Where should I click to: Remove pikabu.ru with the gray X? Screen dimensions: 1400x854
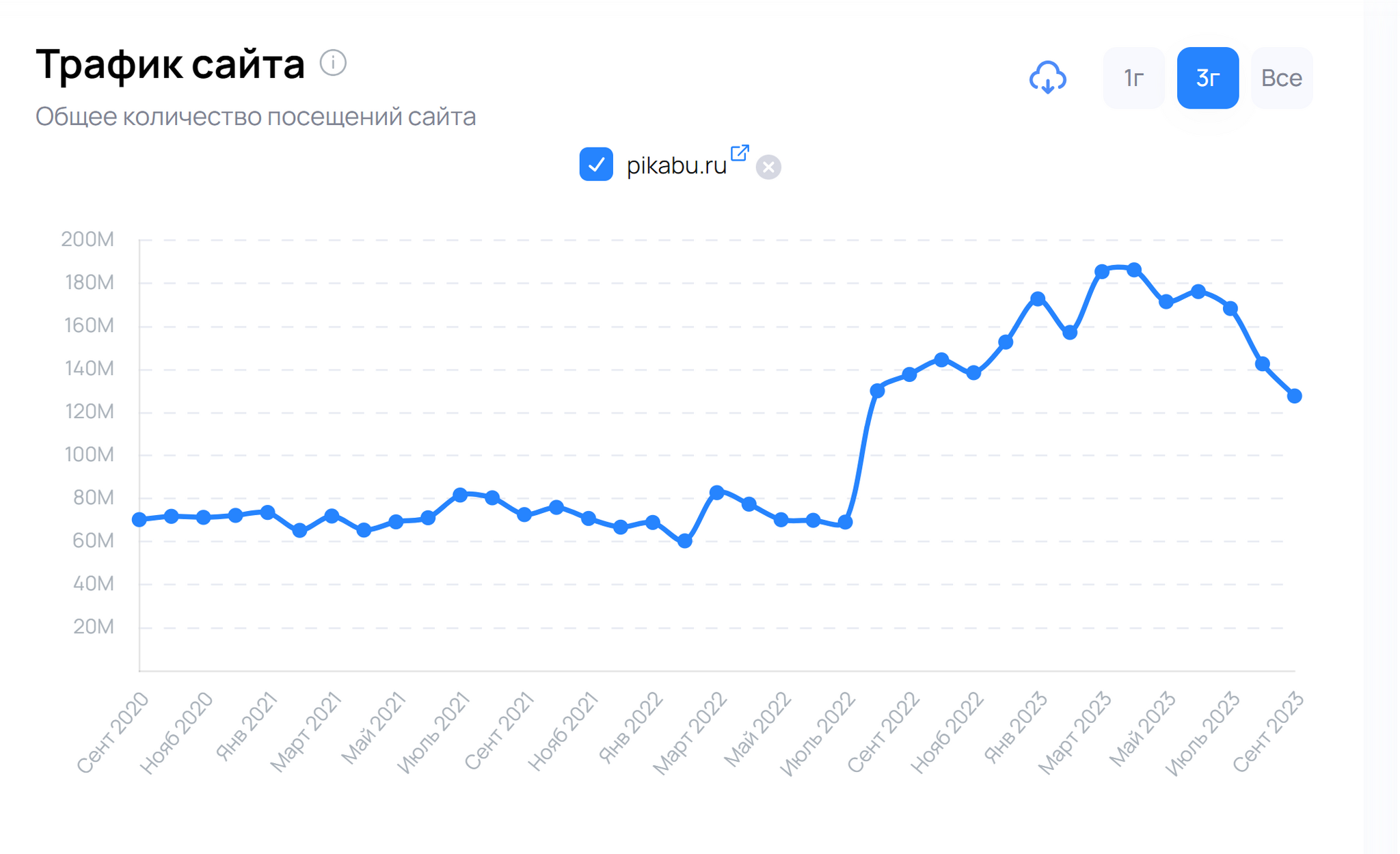(x=768, y=167)
